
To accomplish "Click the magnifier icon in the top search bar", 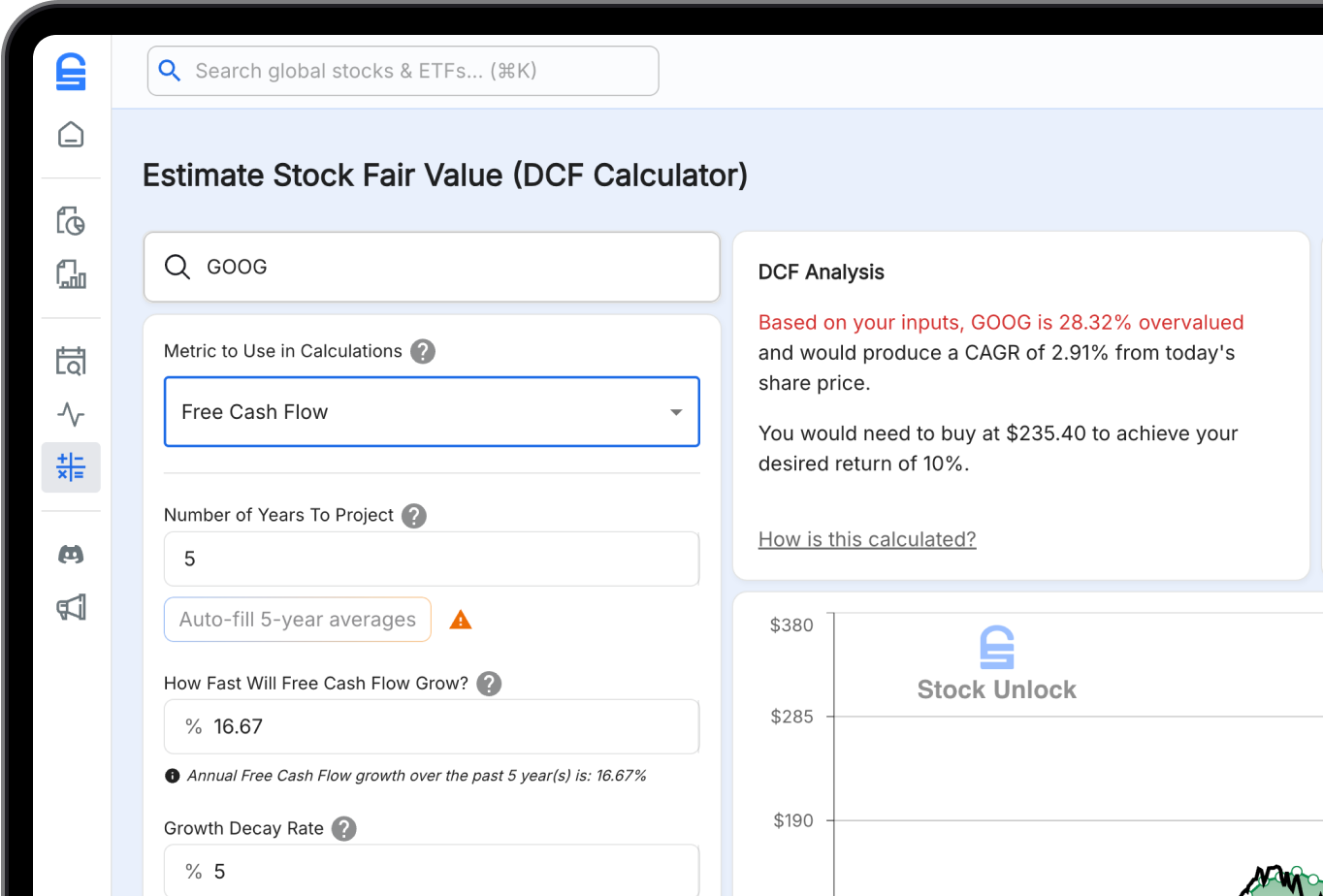I will (x=170, y=70).
